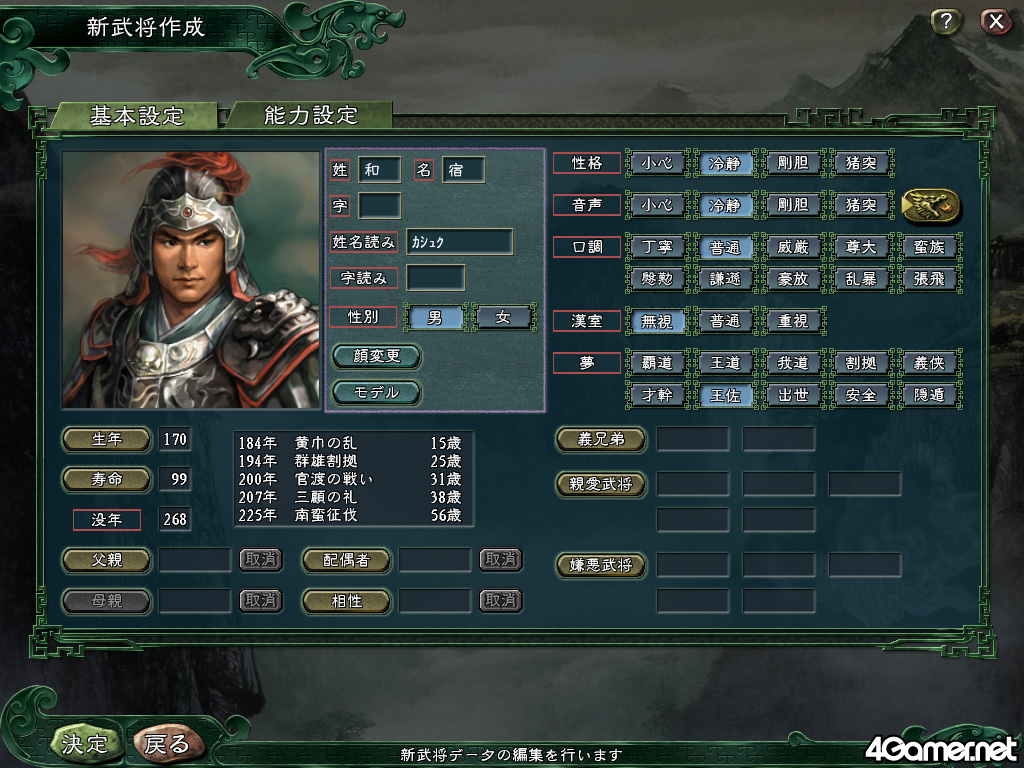Switch to the 能力設定 tab
Image resolution: width=1024 pixels, height=768 pixels.
pos(311,115)
